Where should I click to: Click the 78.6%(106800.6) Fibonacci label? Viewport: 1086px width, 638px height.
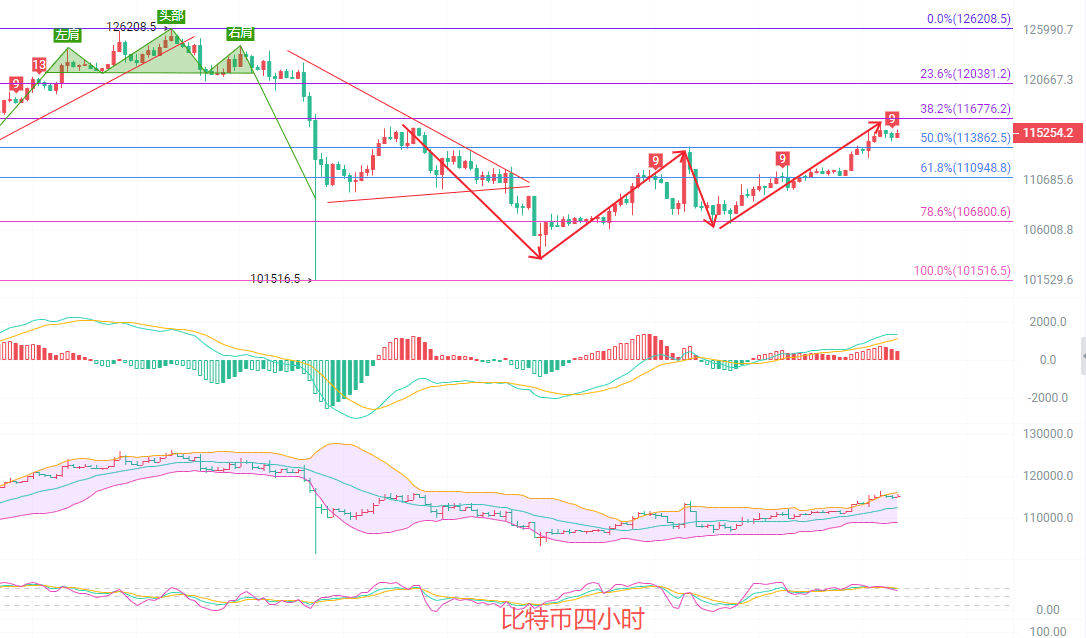(965, 212)
